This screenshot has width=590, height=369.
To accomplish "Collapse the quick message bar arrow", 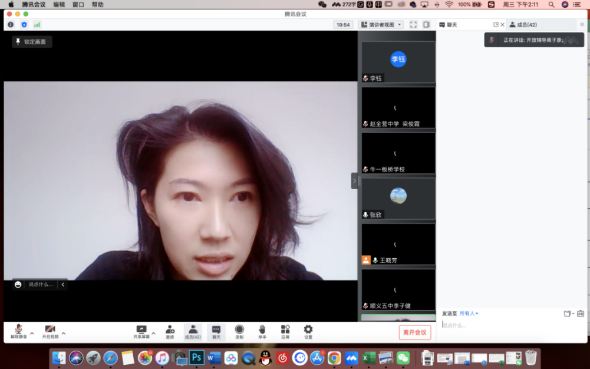I will (63, 285).
